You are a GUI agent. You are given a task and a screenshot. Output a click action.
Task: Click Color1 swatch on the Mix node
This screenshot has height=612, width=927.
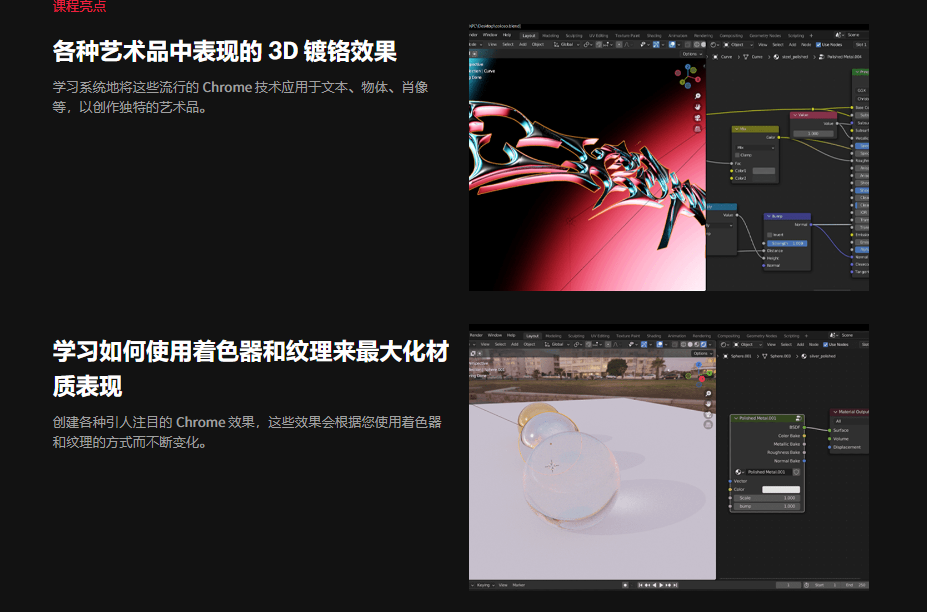point(763,170)
